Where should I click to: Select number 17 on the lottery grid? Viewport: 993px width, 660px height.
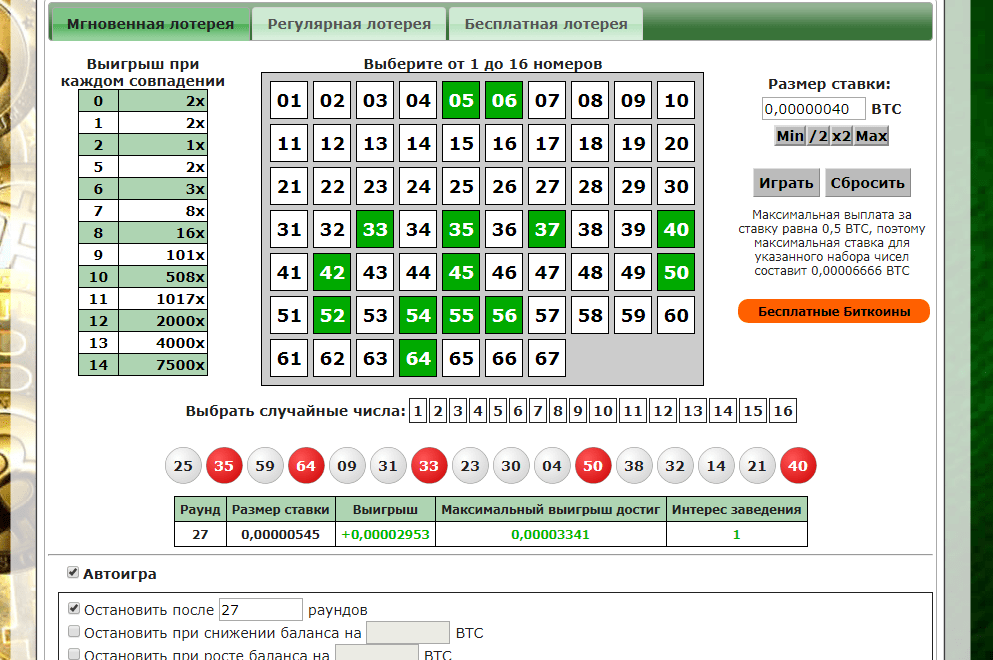point(547,143)
